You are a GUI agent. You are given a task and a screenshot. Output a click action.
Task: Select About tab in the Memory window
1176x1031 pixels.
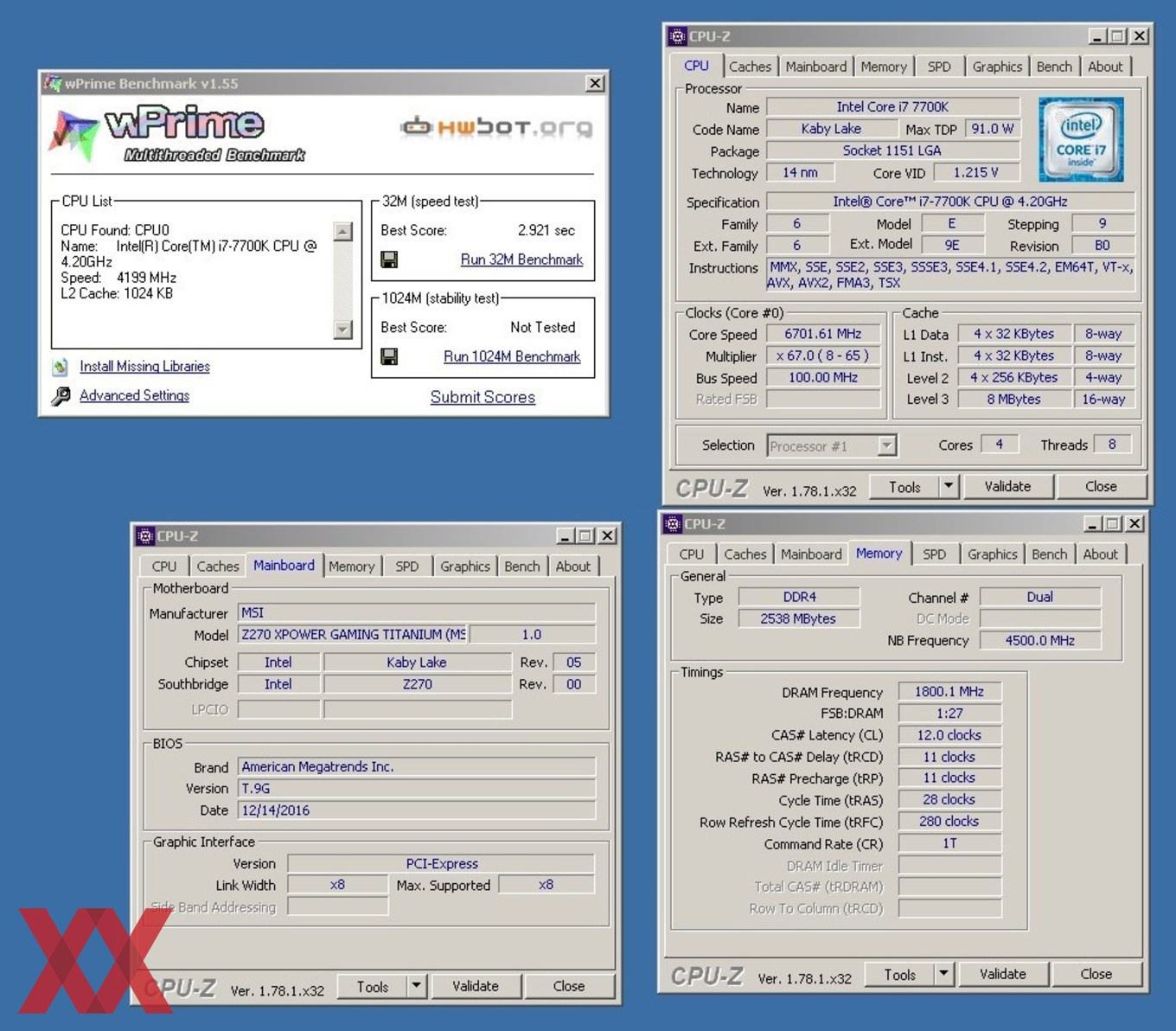click(1101, 554)
